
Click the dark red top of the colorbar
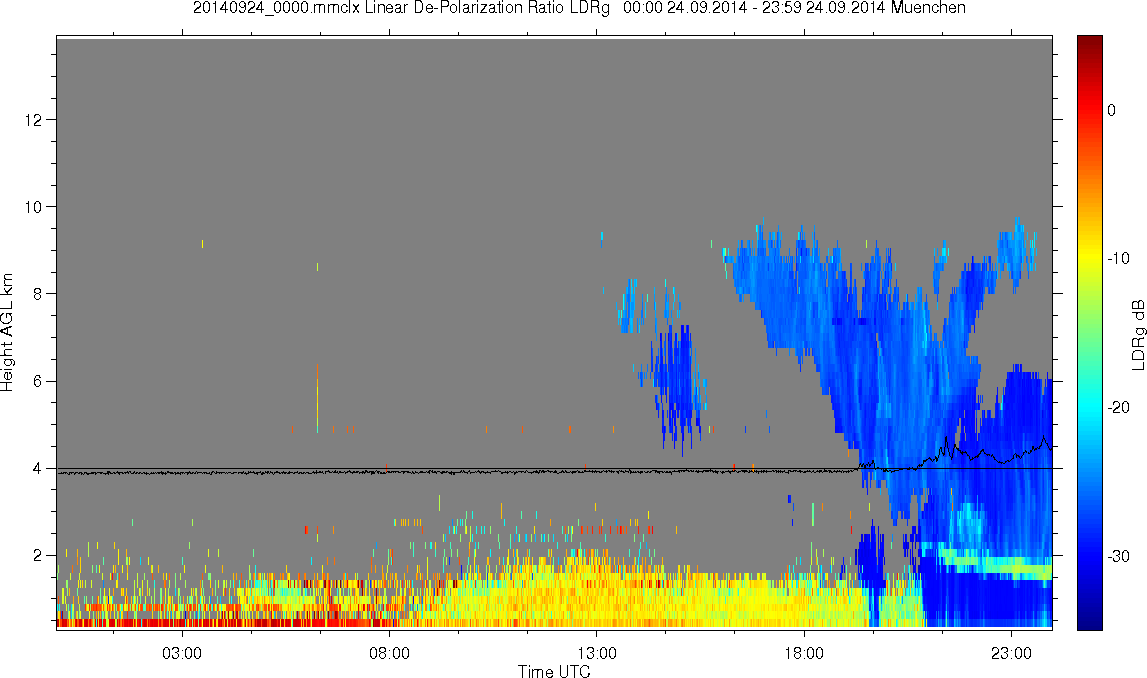click(1089, 44)
